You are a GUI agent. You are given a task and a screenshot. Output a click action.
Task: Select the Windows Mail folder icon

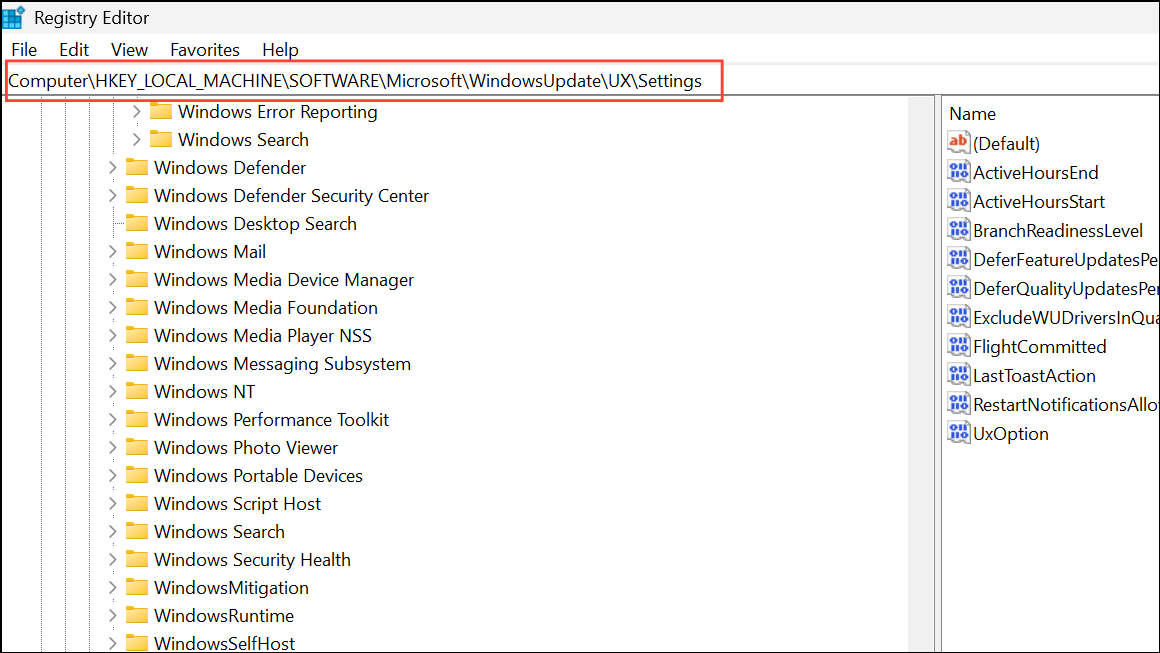[137, 251]
